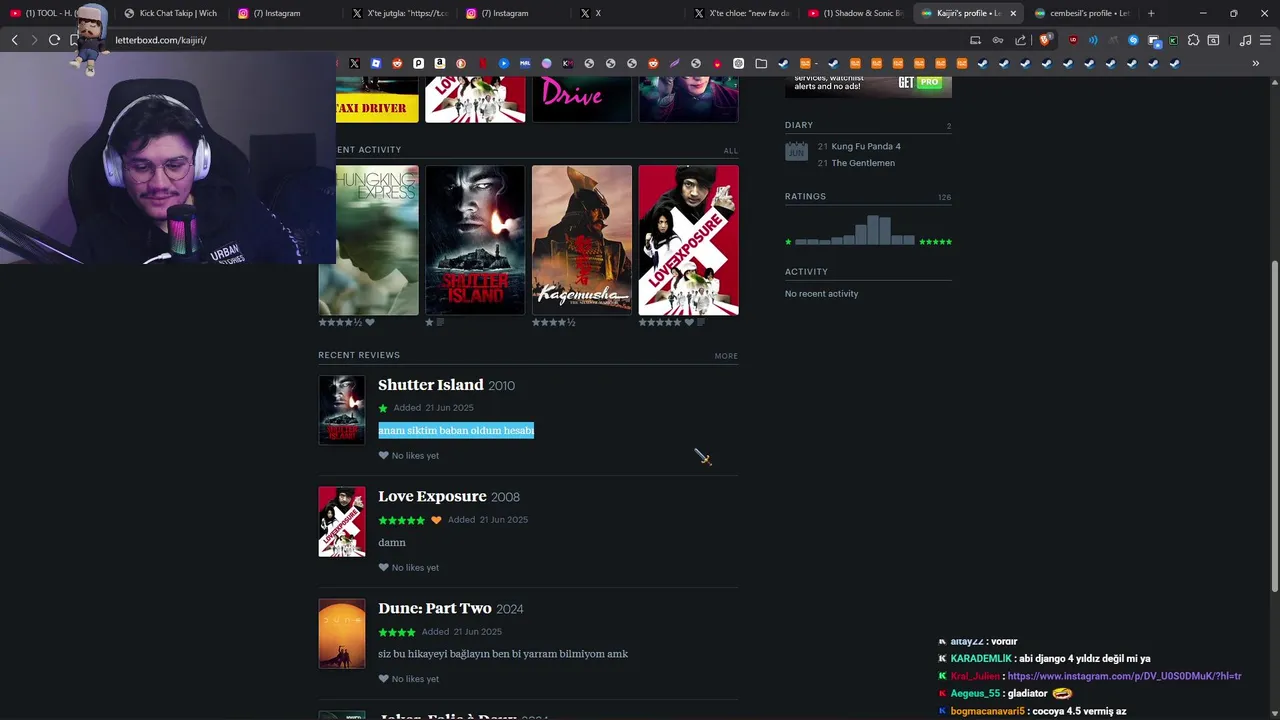Open the MAL bookmark icon
The image size is (1280, 720).
525,63
